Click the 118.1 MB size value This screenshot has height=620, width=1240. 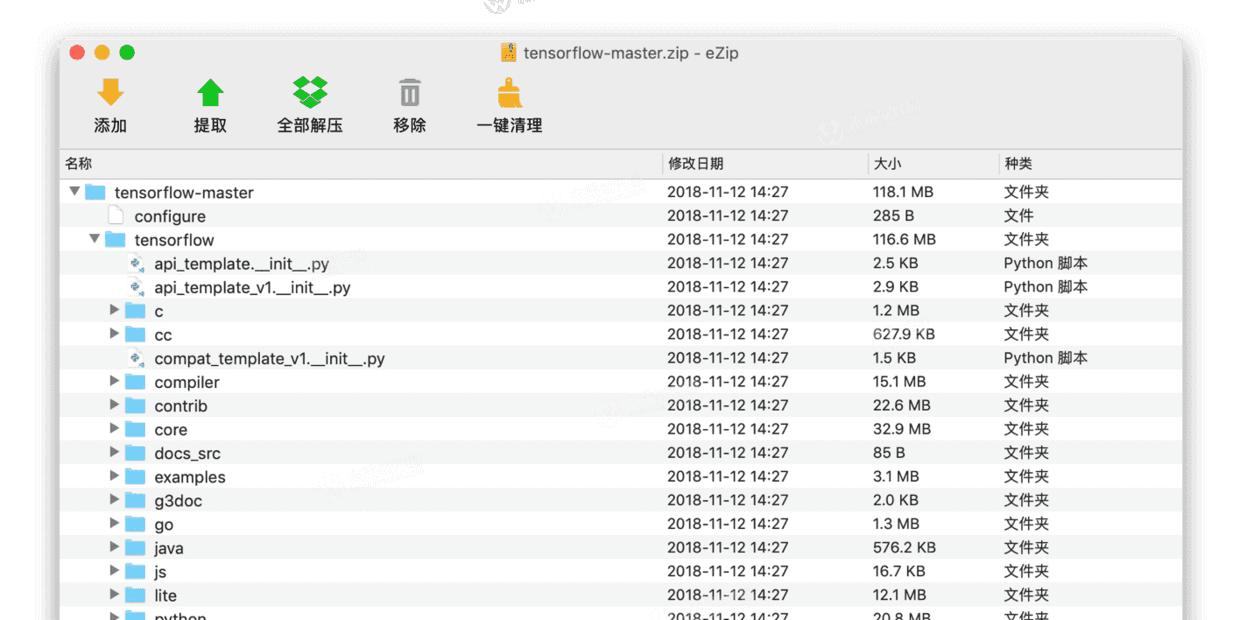click(903, 192)
